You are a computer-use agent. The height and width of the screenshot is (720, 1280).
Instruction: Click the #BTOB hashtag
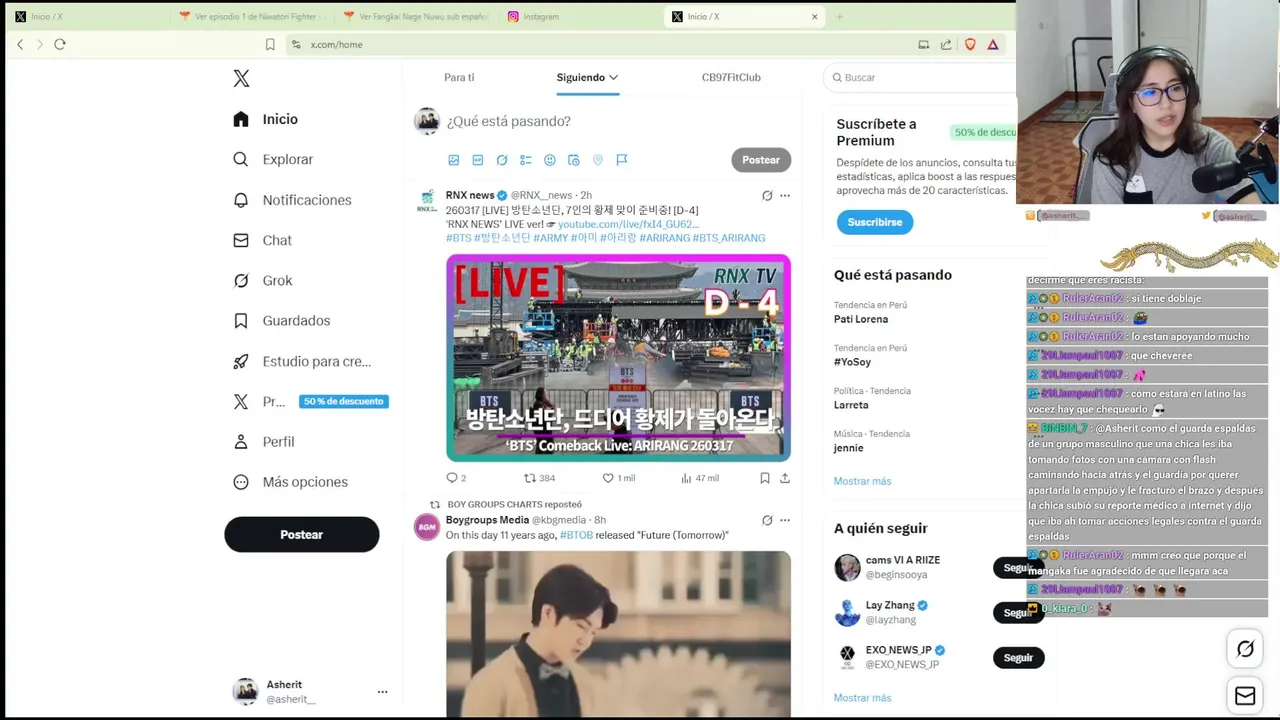[576, 535]
